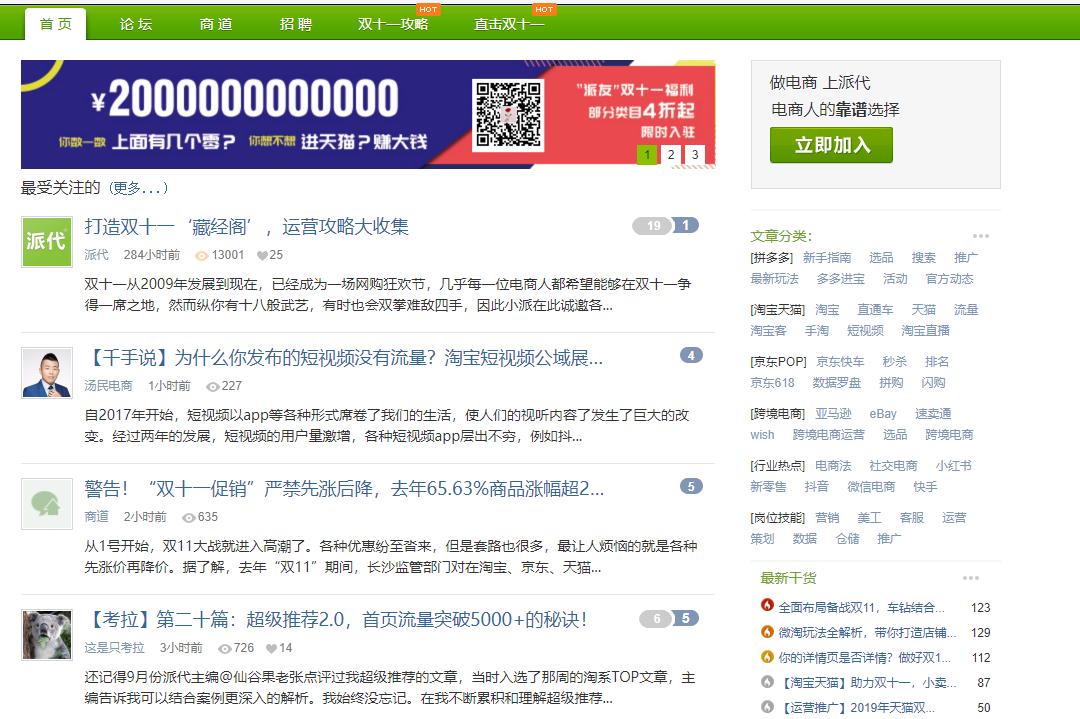Click the 立即加入 green button

831,145
